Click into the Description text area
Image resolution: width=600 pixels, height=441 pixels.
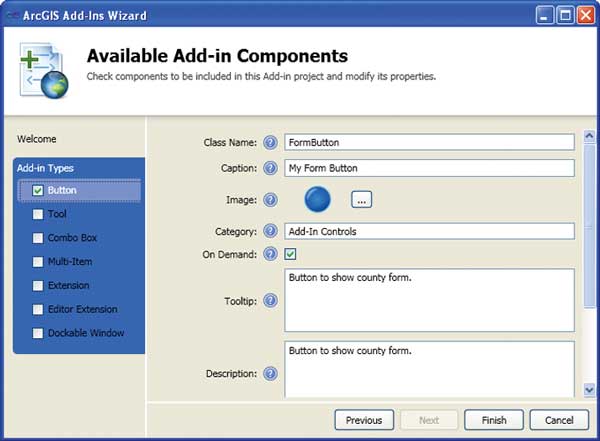[429, 370]
